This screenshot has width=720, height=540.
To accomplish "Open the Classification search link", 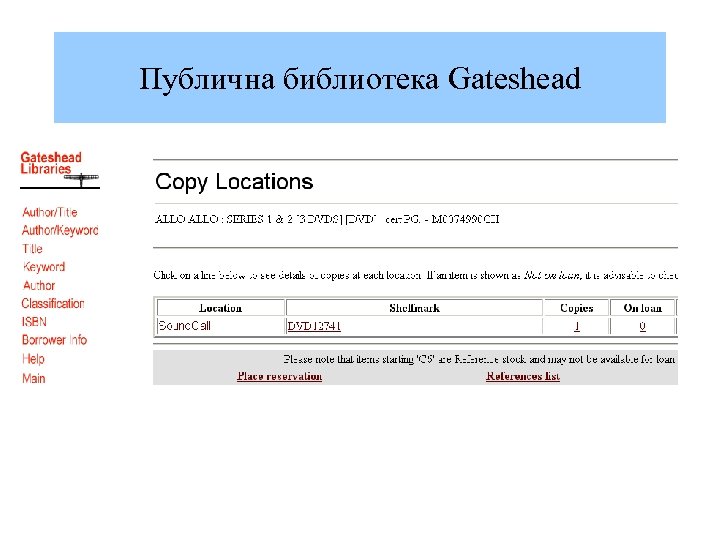I will [53, 304].
